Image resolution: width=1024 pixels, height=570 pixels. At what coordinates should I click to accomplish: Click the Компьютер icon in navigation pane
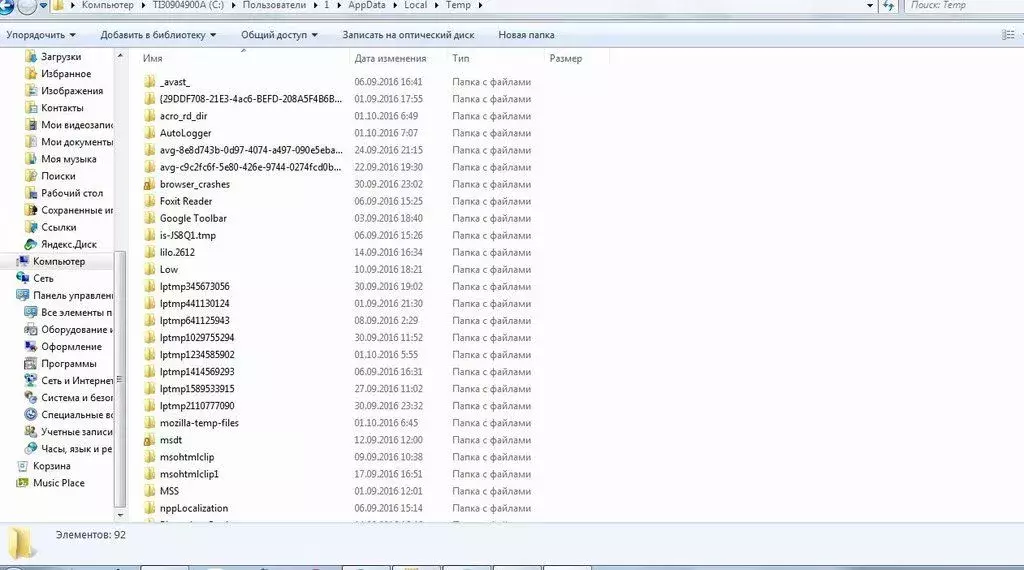(x=23, y=261)
